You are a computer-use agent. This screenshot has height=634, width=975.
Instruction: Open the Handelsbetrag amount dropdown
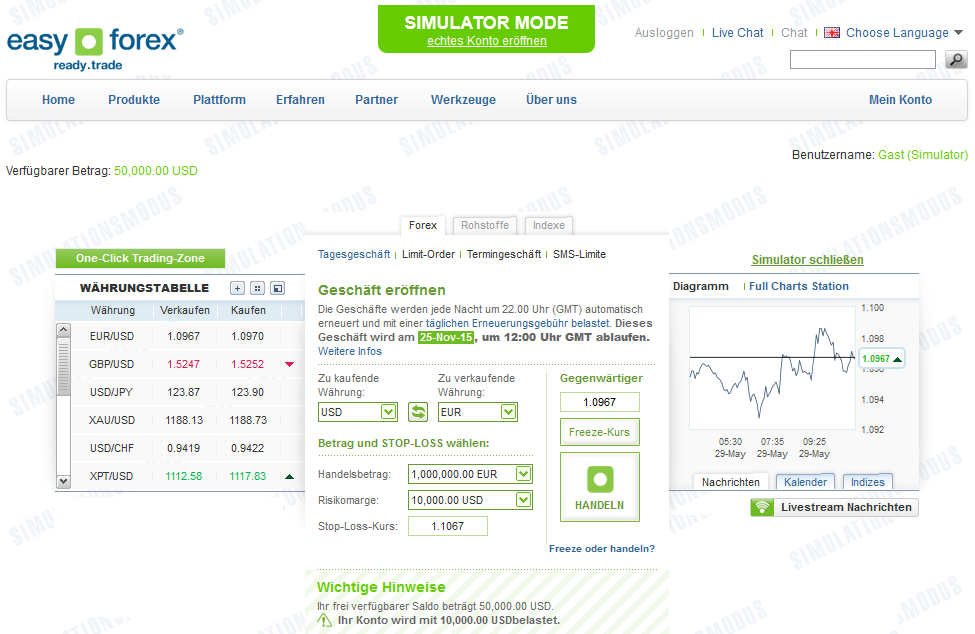524,474
